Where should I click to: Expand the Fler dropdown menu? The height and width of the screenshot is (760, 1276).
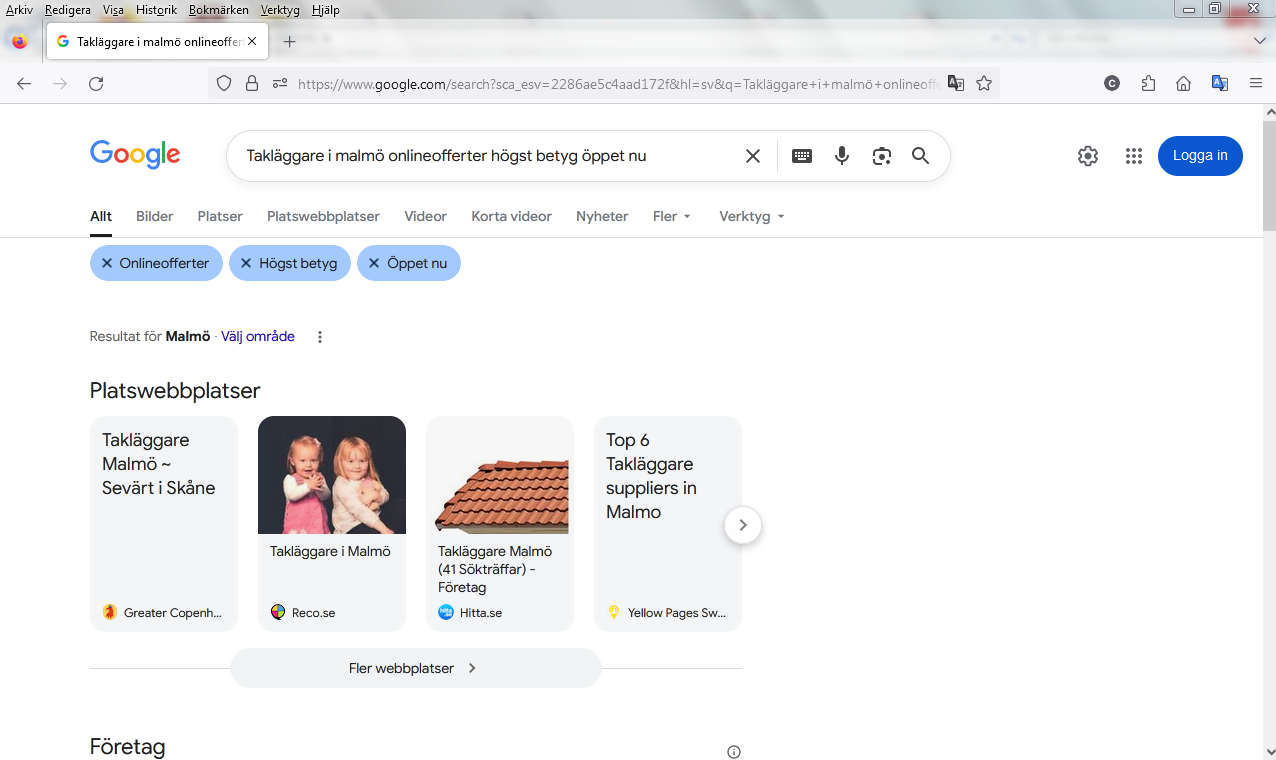point(672,216)
